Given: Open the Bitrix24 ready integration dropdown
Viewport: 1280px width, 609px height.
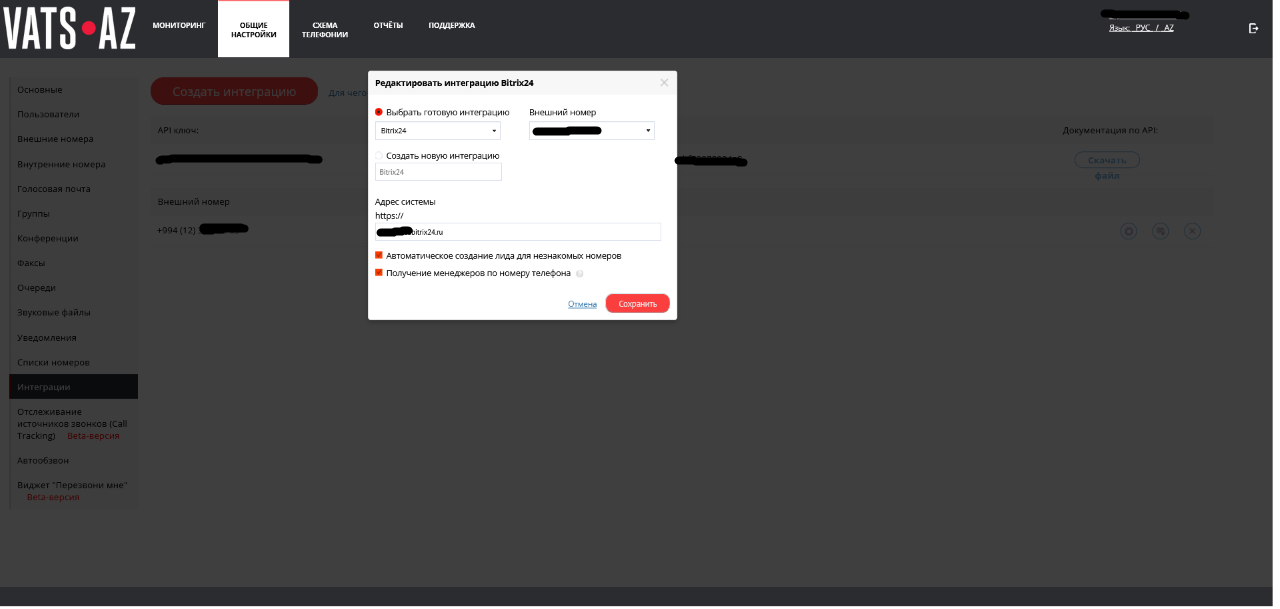Looking at the screenshot, I should click(x=438, y=131).
